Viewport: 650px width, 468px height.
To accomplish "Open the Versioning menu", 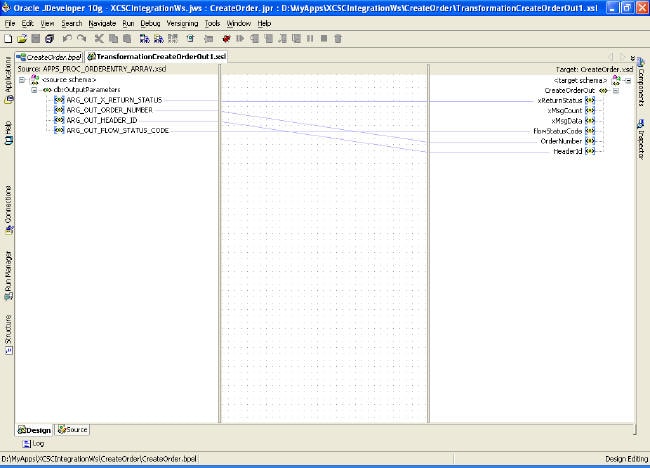I will coord(182,22).
